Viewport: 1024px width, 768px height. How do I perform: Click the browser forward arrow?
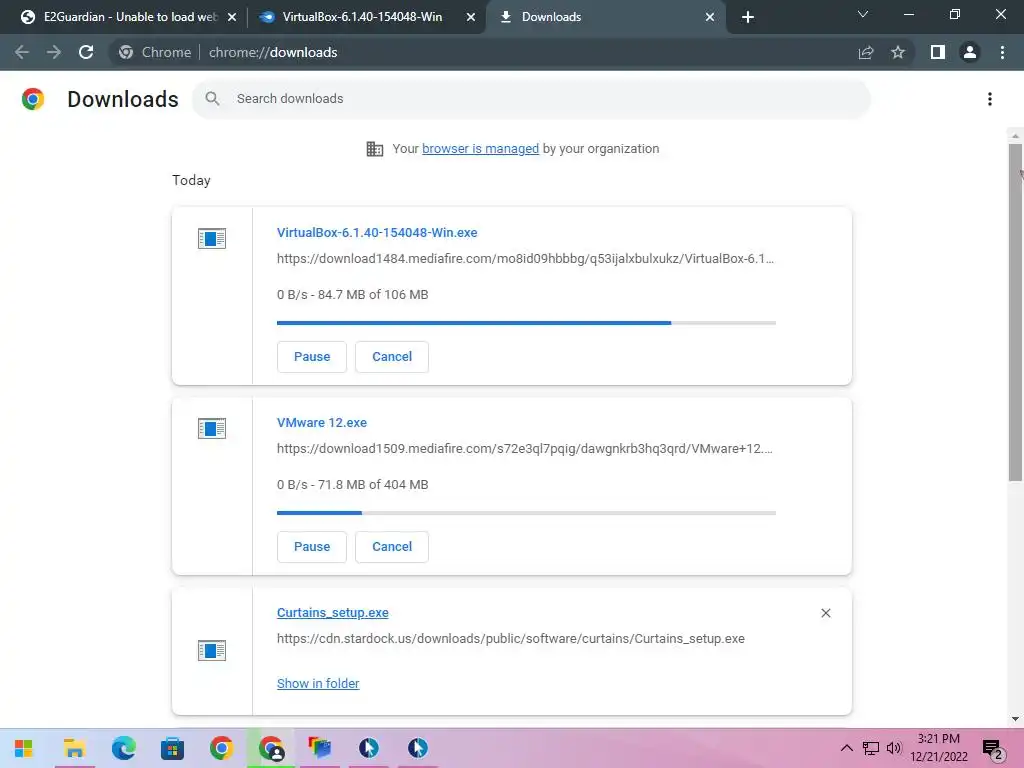pos(54,52)
